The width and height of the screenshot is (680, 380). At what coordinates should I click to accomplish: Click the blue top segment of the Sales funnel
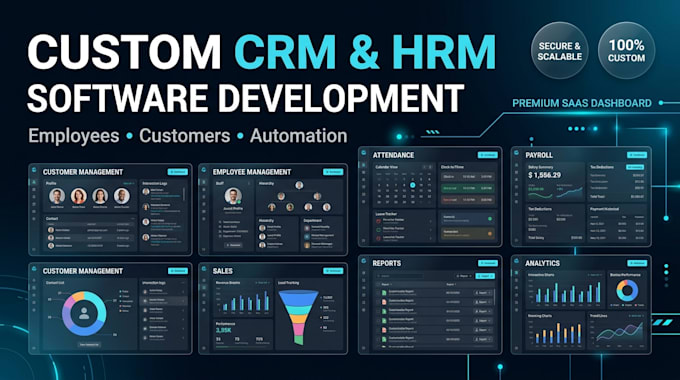coord(298,298)
